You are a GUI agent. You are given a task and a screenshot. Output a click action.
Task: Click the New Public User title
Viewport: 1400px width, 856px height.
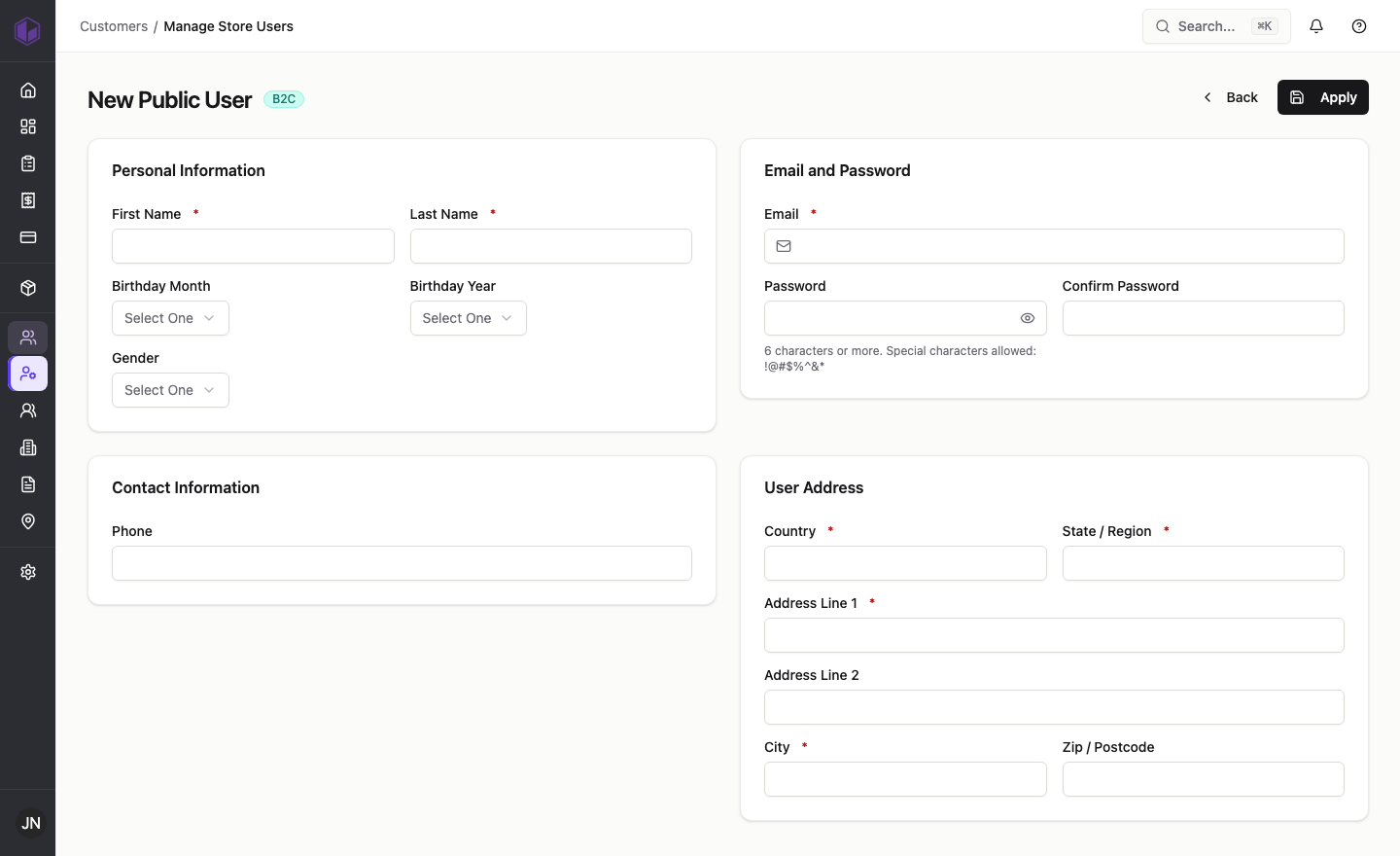coord(170,99)
